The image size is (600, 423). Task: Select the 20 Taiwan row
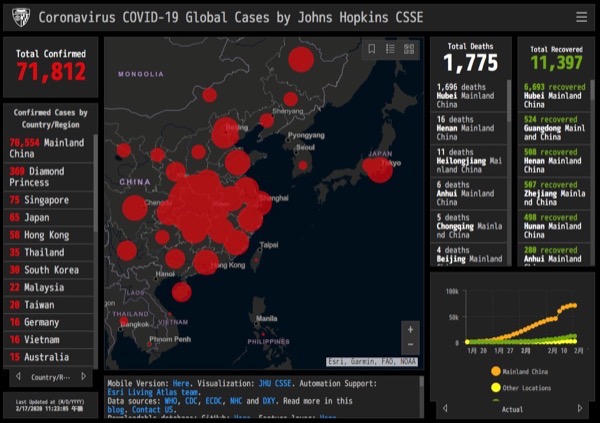pyautogui.click(x=48, y=305)
